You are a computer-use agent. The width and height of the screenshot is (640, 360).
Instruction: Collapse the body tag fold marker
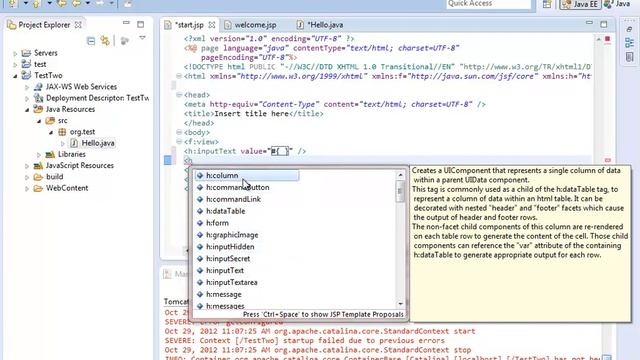tap(179, 132)
